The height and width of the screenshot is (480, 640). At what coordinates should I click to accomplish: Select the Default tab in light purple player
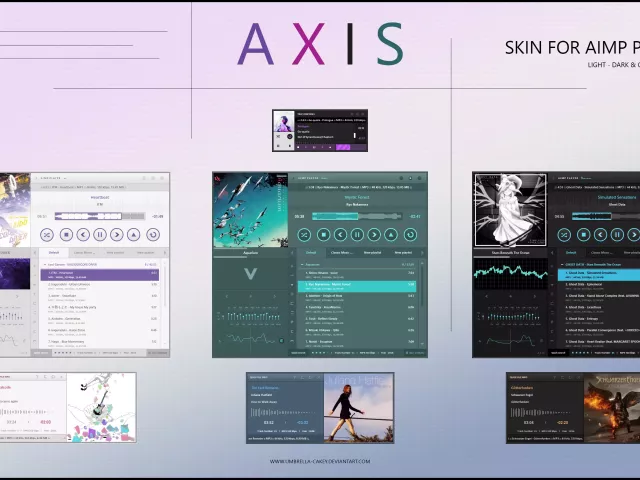coord(54,253)
